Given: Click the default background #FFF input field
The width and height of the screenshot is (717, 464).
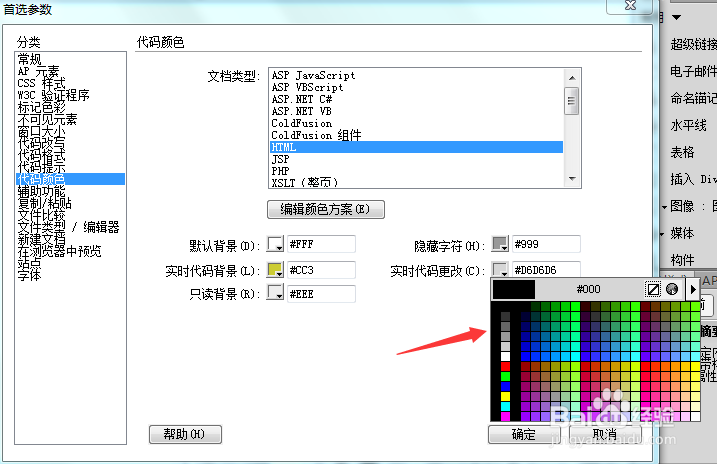Looking at the screenshot, I should click(321, 244).
